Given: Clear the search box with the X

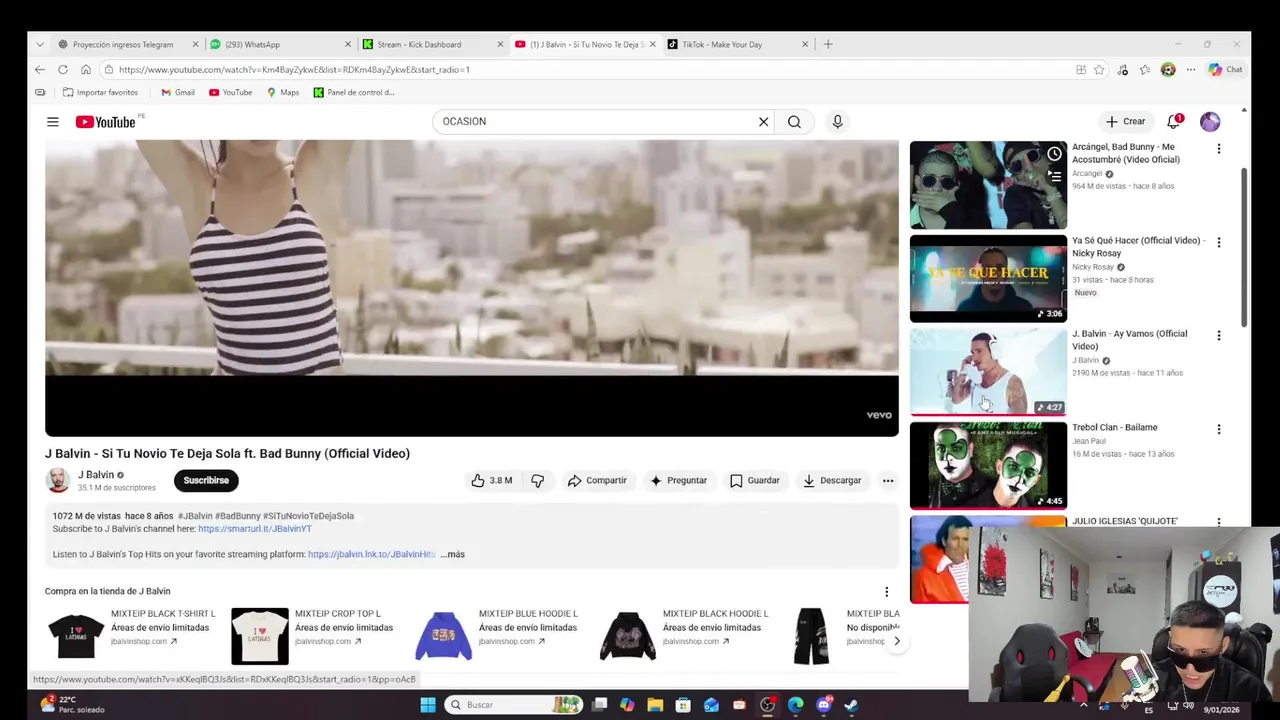Looking at the screenshot, I should coord(763,122).
